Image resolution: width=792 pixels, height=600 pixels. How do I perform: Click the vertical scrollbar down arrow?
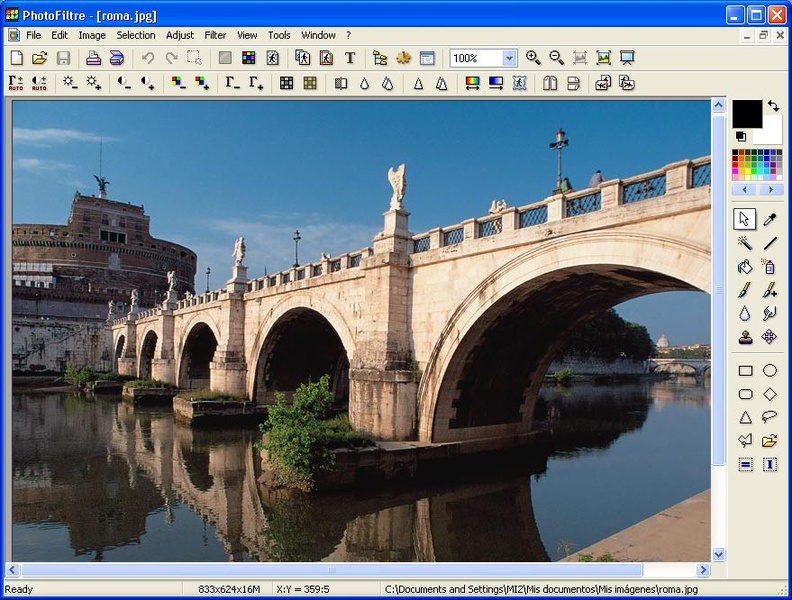point(718,553)
